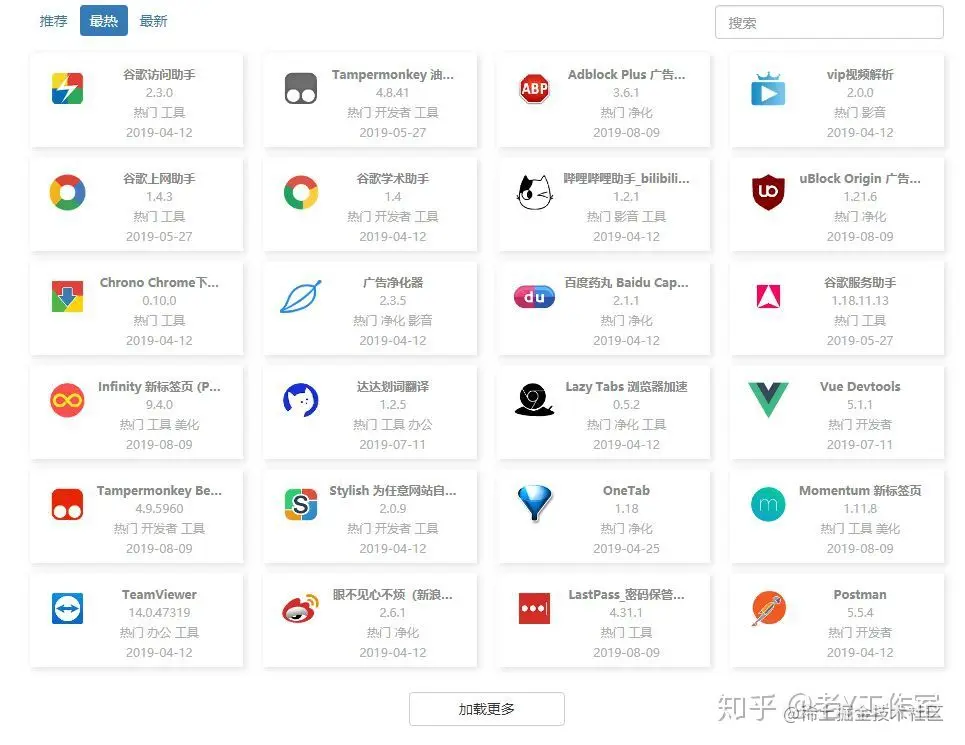The image size is (965, 745).
Task: Click the 热门 影音 工具 tags
Action: pyautogui.click(x=626, y=217)
